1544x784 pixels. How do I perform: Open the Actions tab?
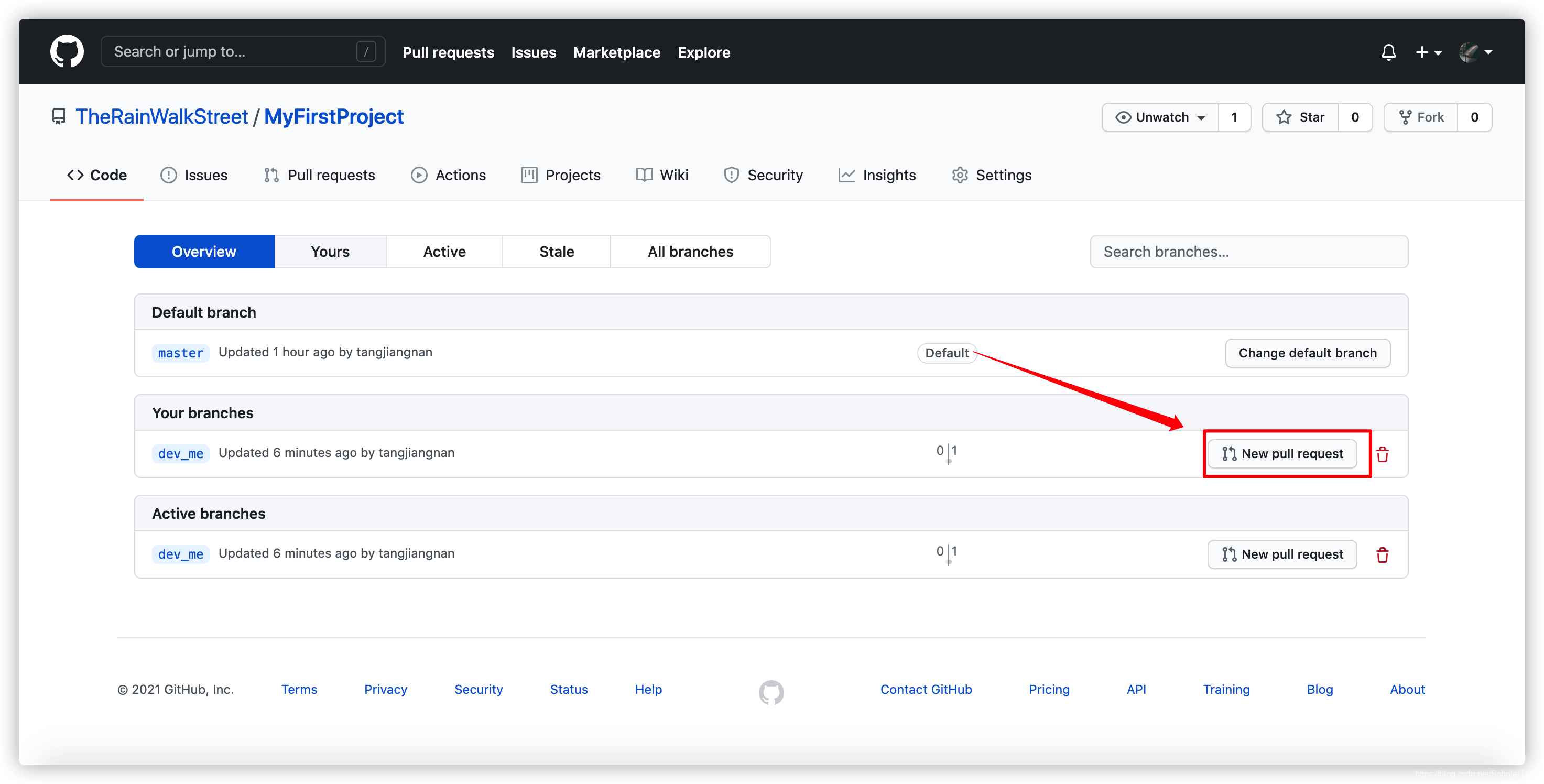[x=448, y=175]
